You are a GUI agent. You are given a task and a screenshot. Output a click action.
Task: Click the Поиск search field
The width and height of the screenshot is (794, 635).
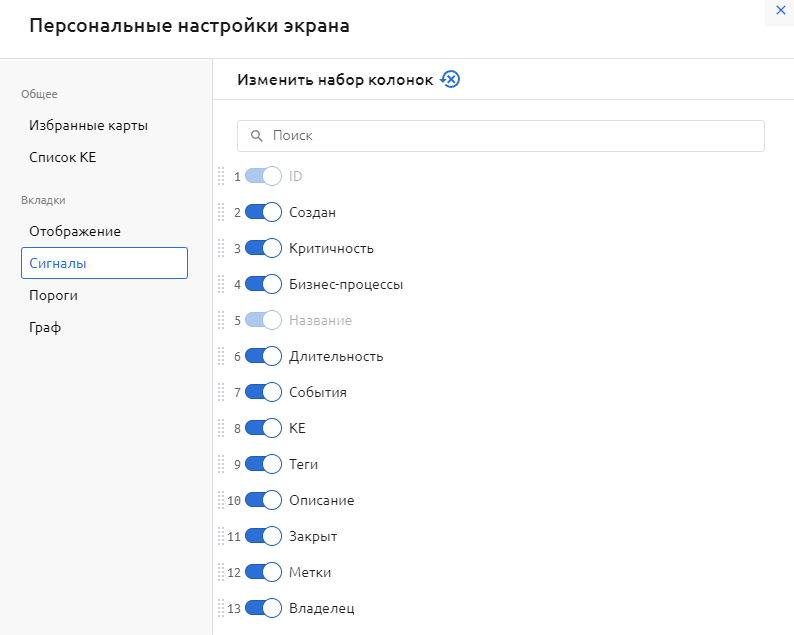[x=510, y=136]
